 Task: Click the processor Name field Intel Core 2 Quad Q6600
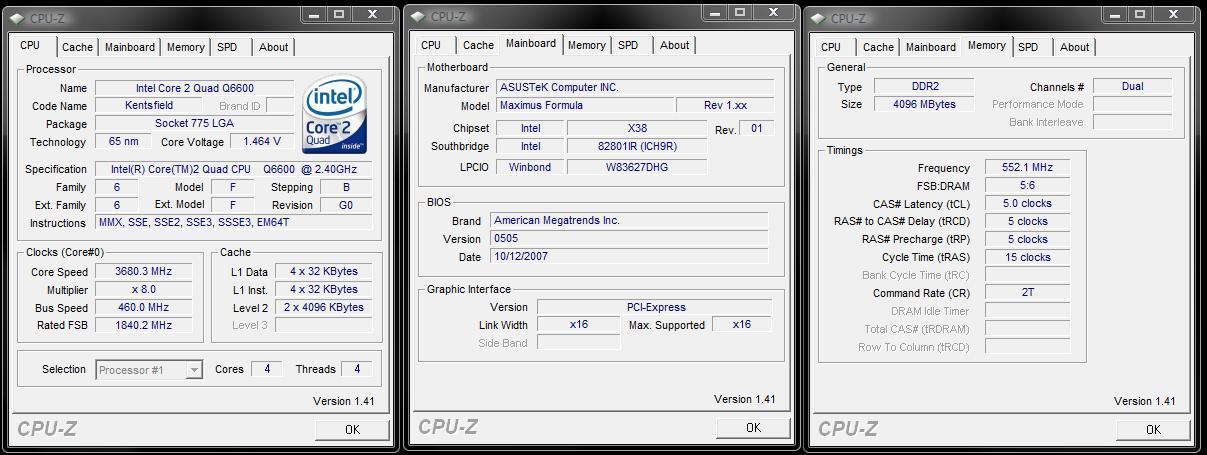194,88
